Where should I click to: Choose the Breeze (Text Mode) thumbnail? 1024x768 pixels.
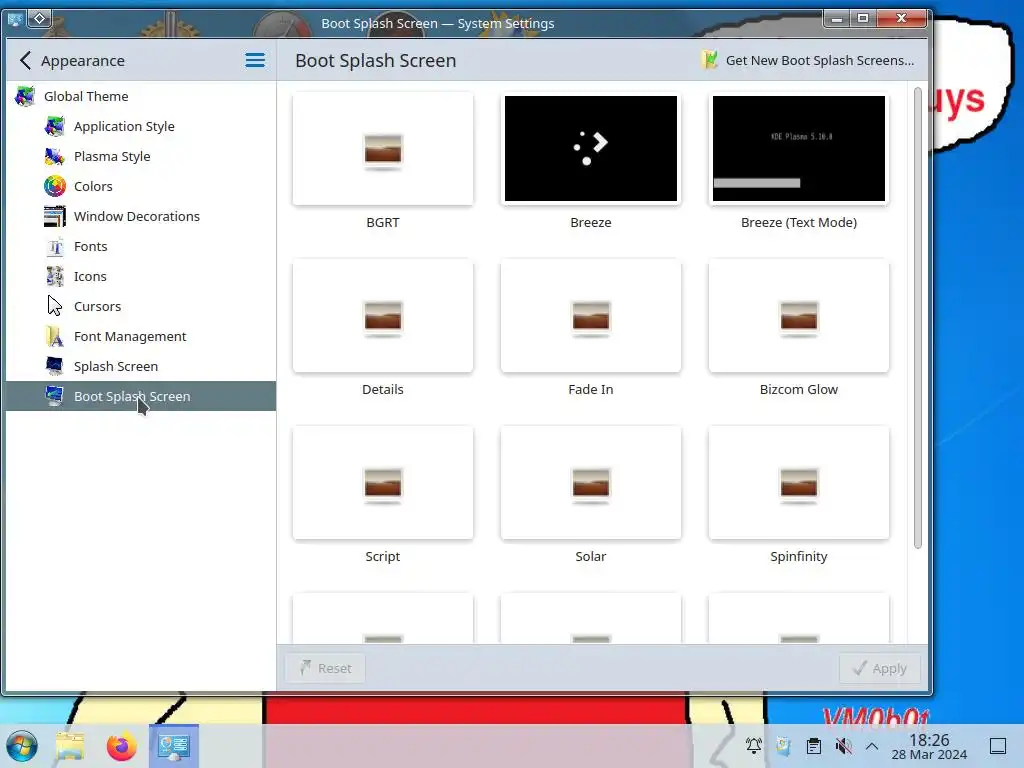(799, 149)
